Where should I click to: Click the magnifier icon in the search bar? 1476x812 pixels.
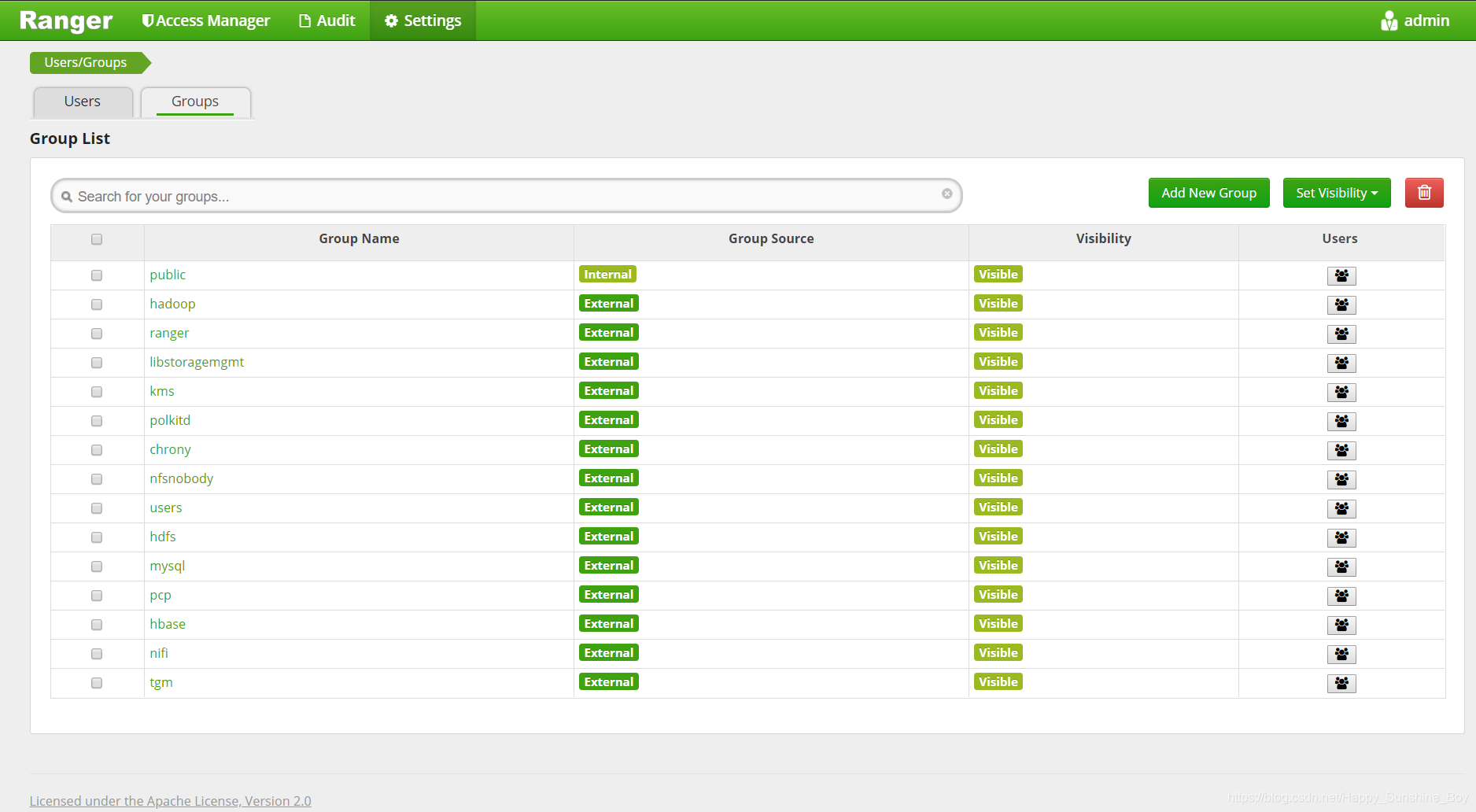(68, 196)
